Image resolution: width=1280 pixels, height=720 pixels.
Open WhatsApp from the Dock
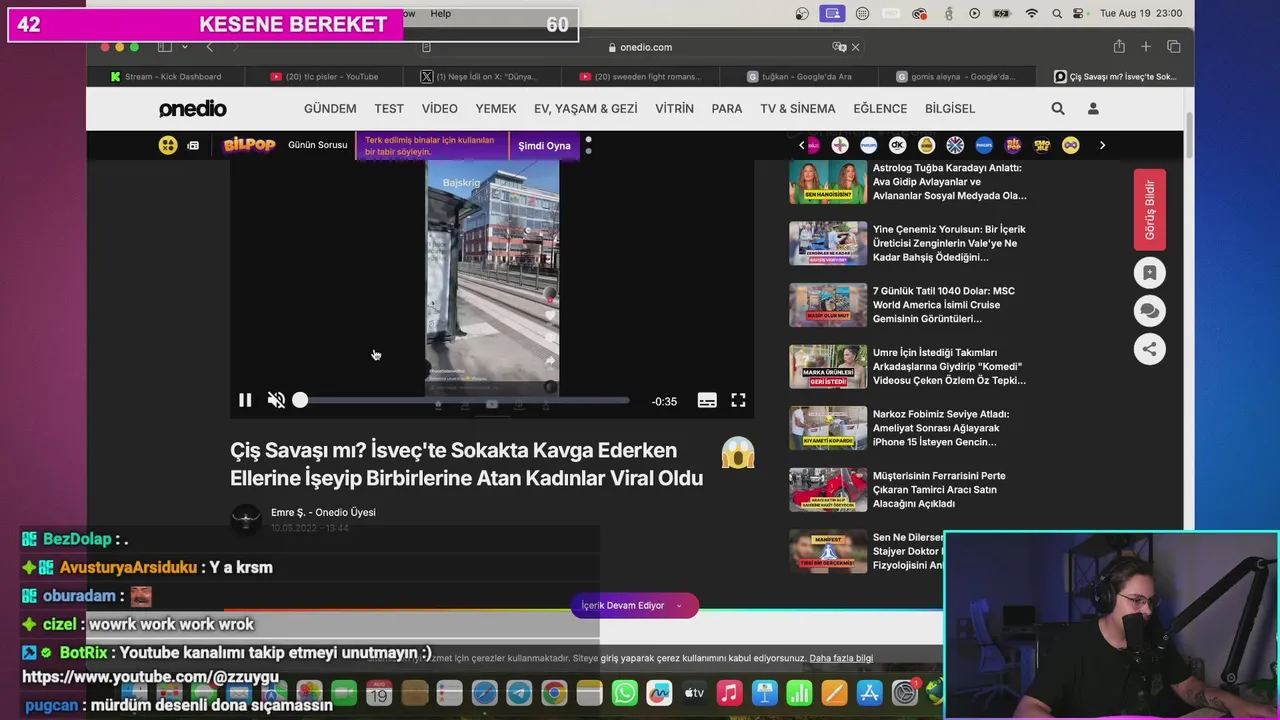[x=625, y=692]
